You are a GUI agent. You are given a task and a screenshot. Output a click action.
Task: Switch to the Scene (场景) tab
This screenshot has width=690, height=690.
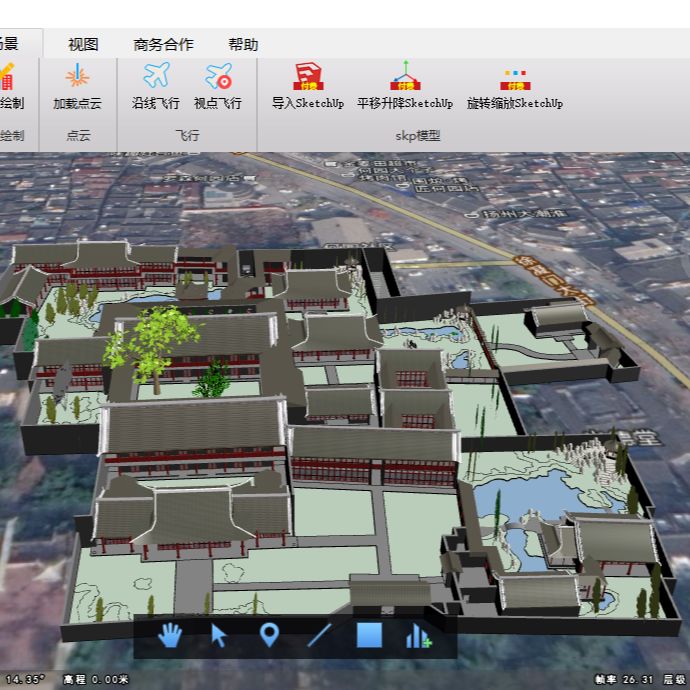pyautogui.click(x=10, y=44)
